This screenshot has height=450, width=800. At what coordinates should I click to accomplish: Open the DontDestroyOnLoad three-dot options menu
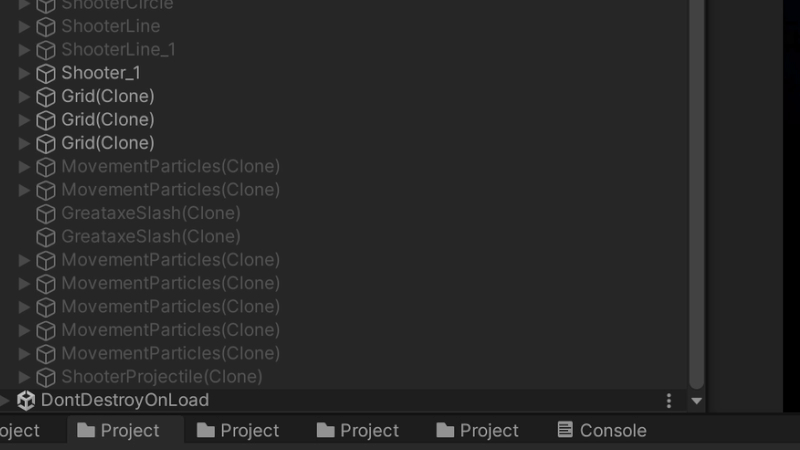point(668,401)
